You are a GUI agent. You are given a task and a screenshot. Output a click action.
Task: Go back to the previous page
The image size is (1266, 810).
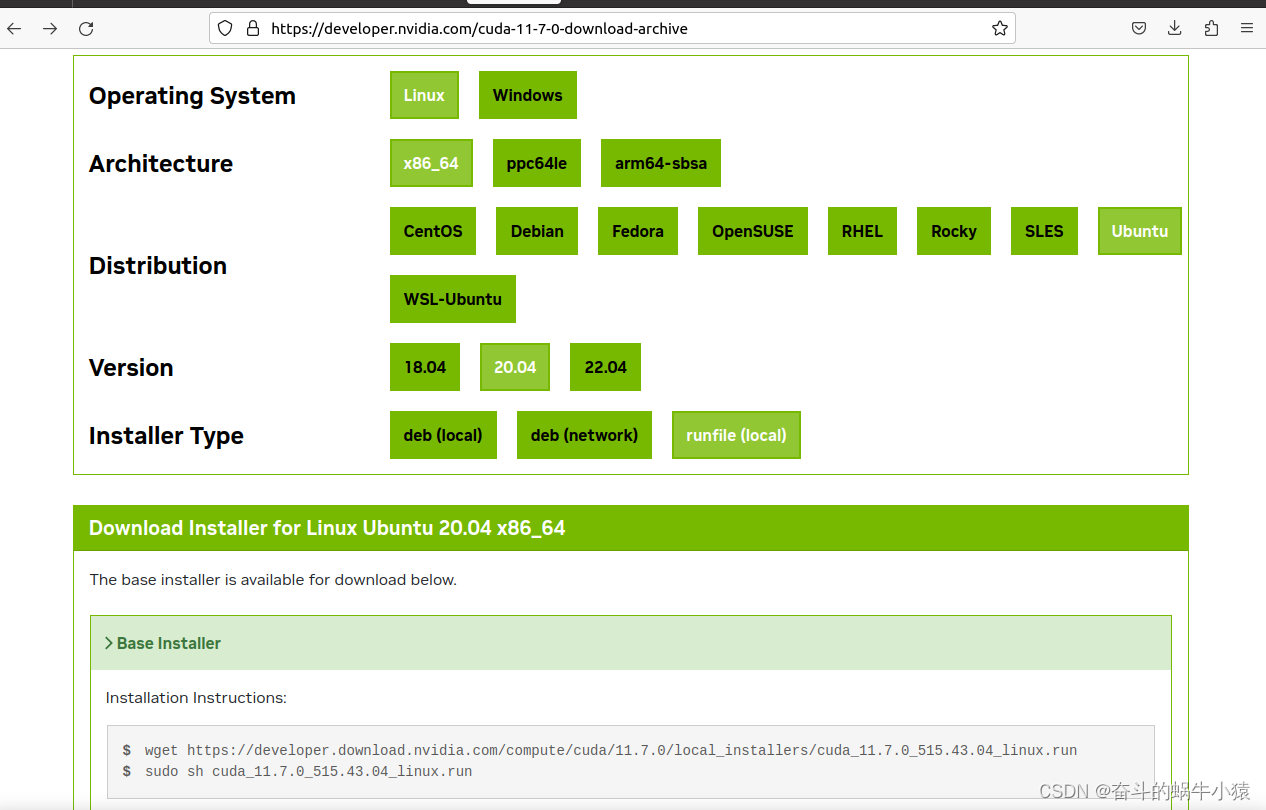tap(14, 29)
